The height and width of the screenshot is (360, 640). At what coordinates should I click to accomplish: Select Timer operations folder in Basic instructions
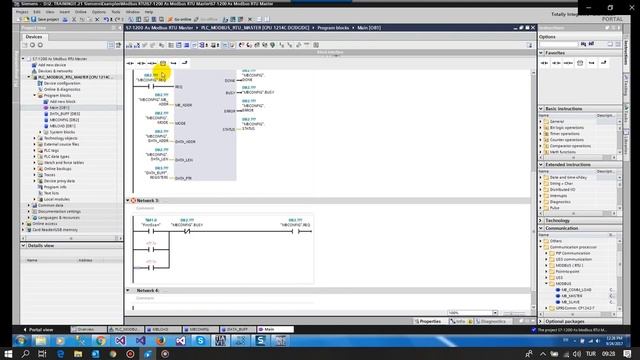click(564, 134)
